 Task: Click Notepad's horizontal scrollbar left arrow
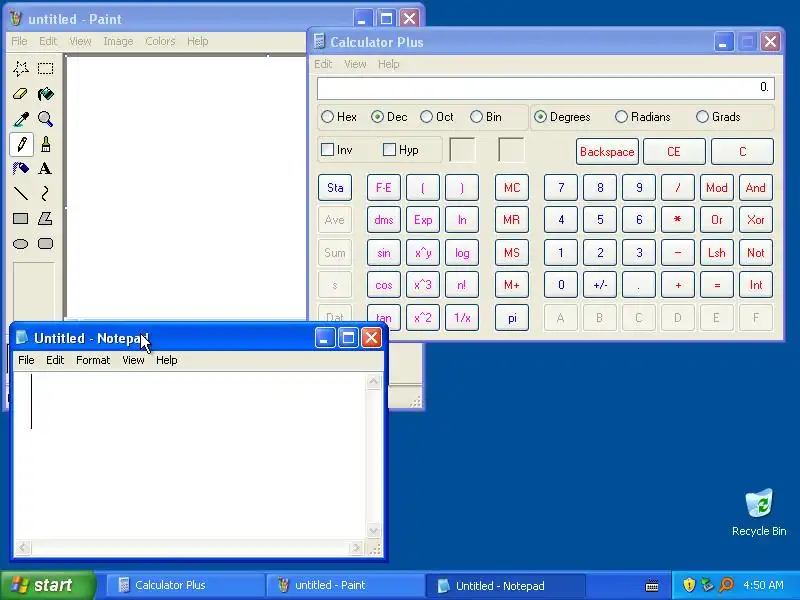click(22, 548)
